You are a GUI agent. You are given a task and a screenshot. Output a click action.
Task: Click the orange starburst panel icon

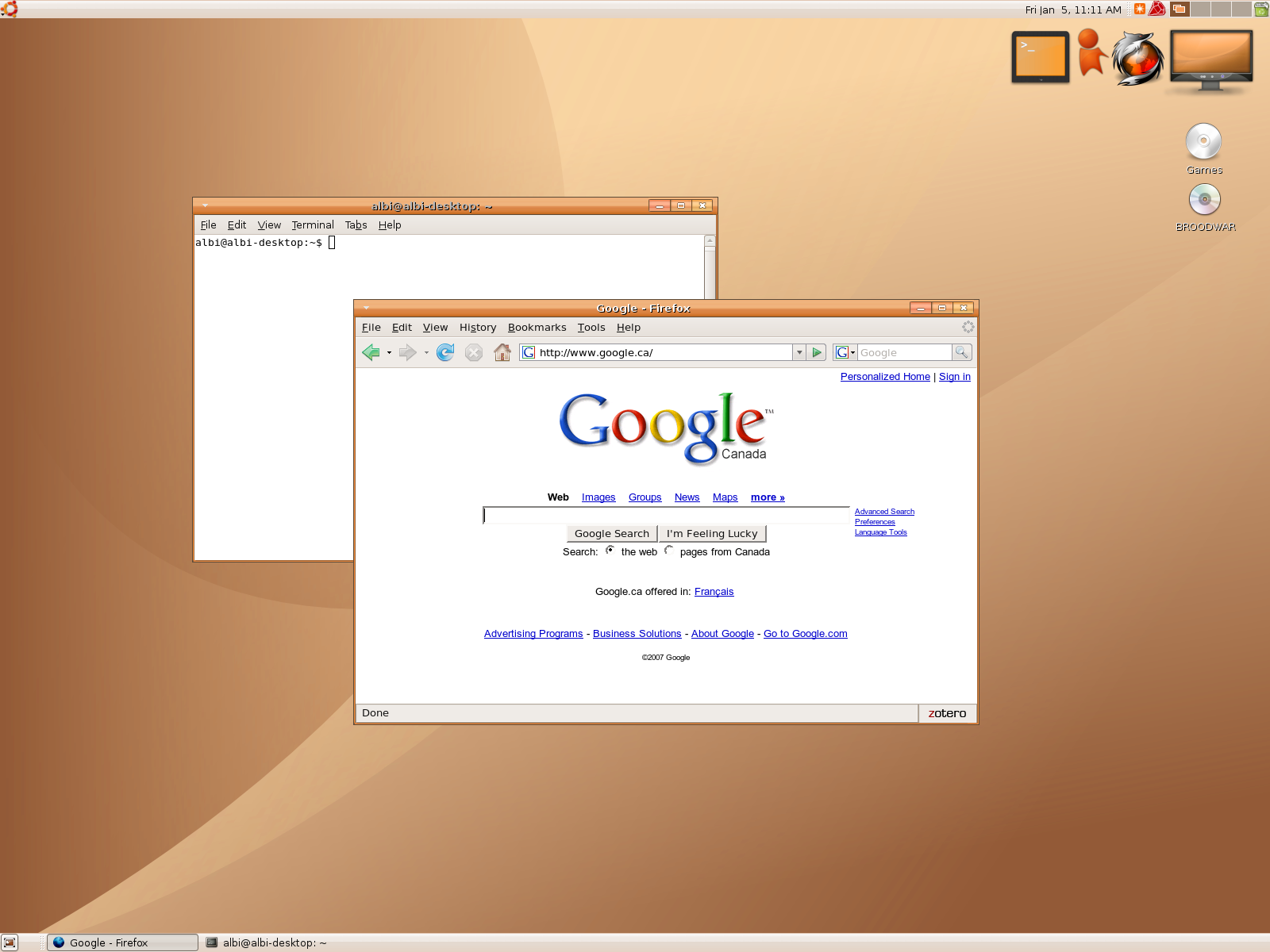(1140, 9)
